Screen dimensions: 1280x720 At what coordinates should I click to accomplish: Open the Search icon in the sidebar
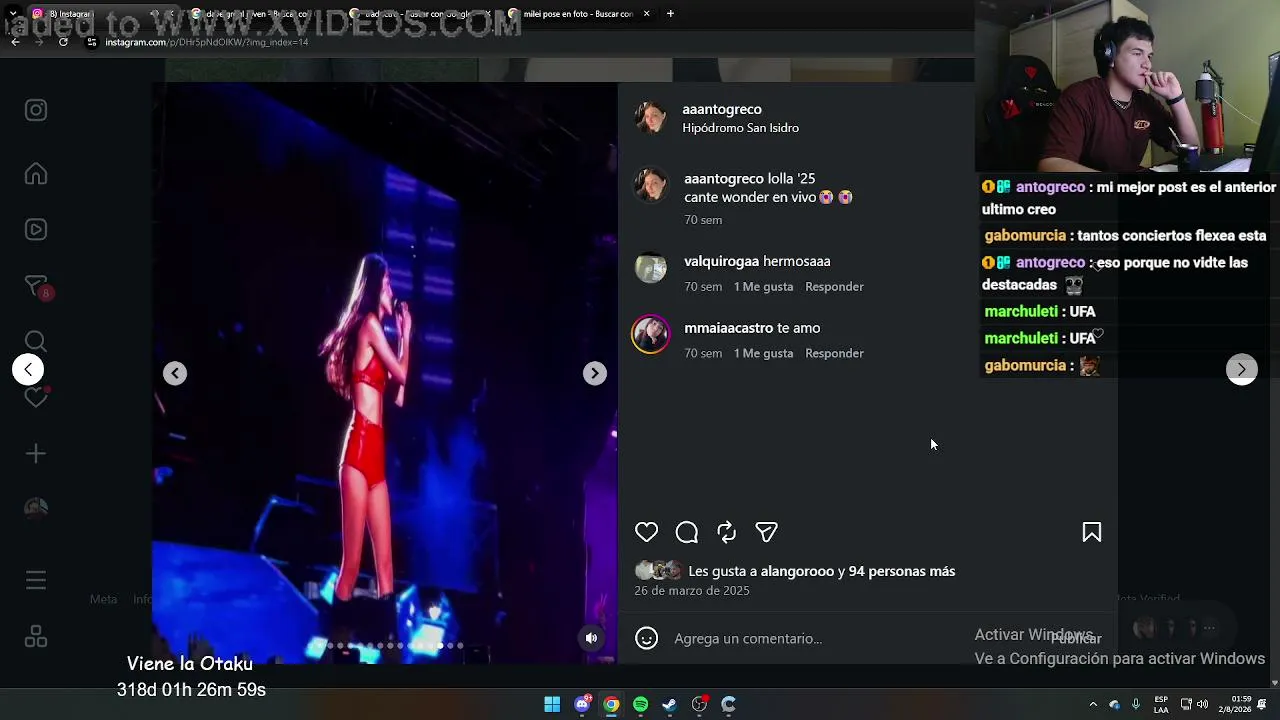tap(36, 342)
